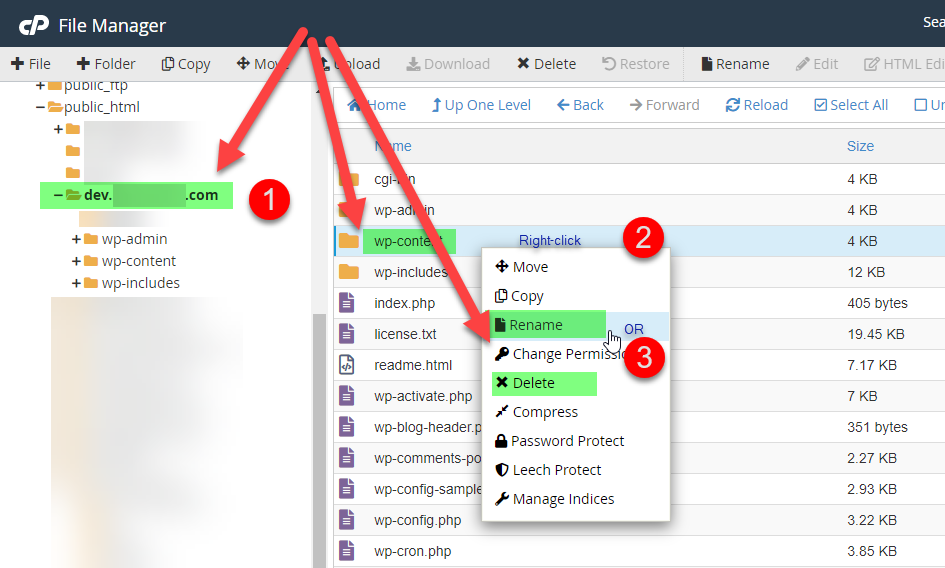945x568 pixels.
Task: Expand wp-includes in the folder tree
Action: tap(77, 283)
